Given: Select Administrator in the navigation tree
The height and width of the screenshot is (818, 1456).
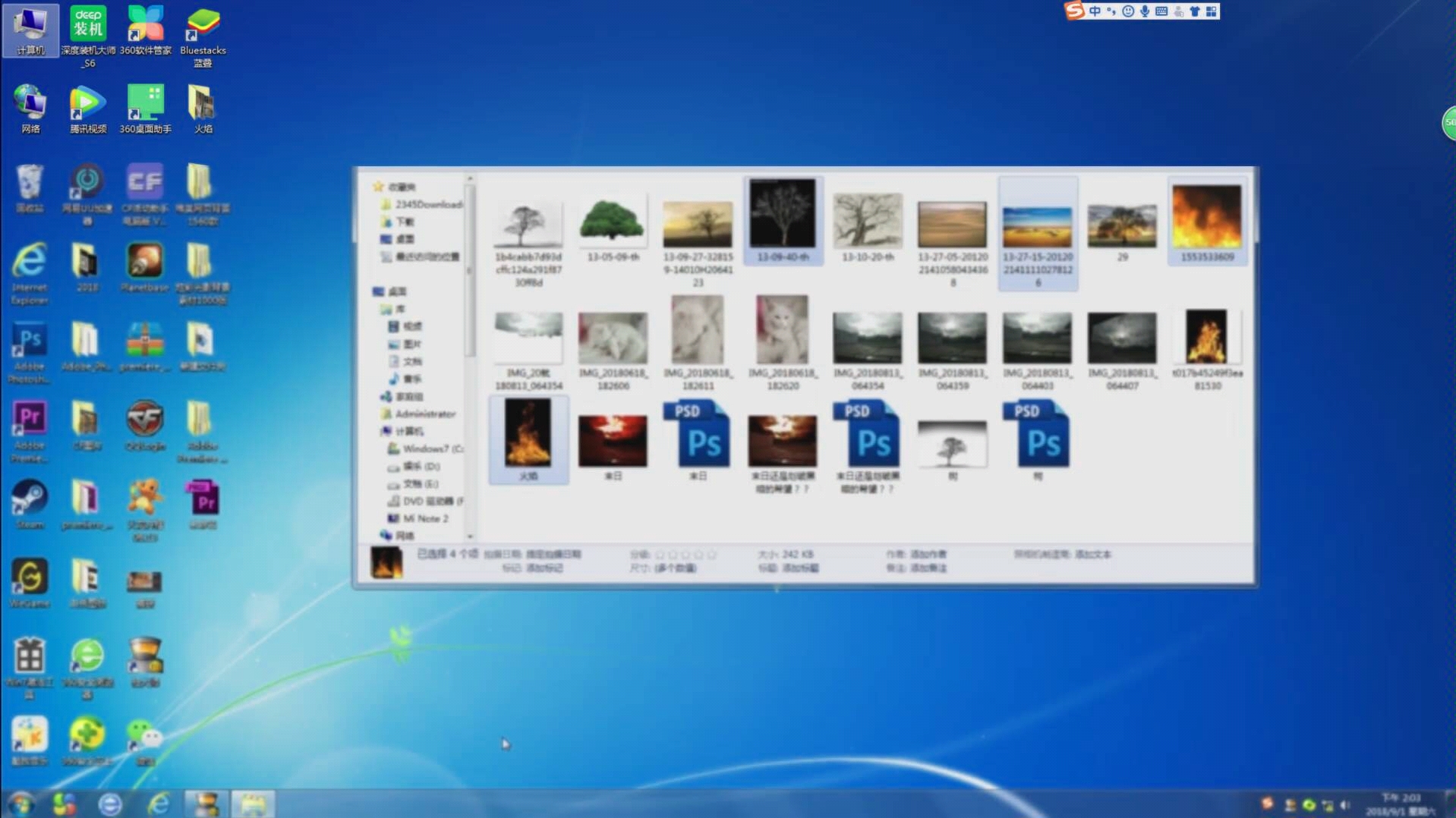Looking at the screenshot, I should tap(418, 414).
